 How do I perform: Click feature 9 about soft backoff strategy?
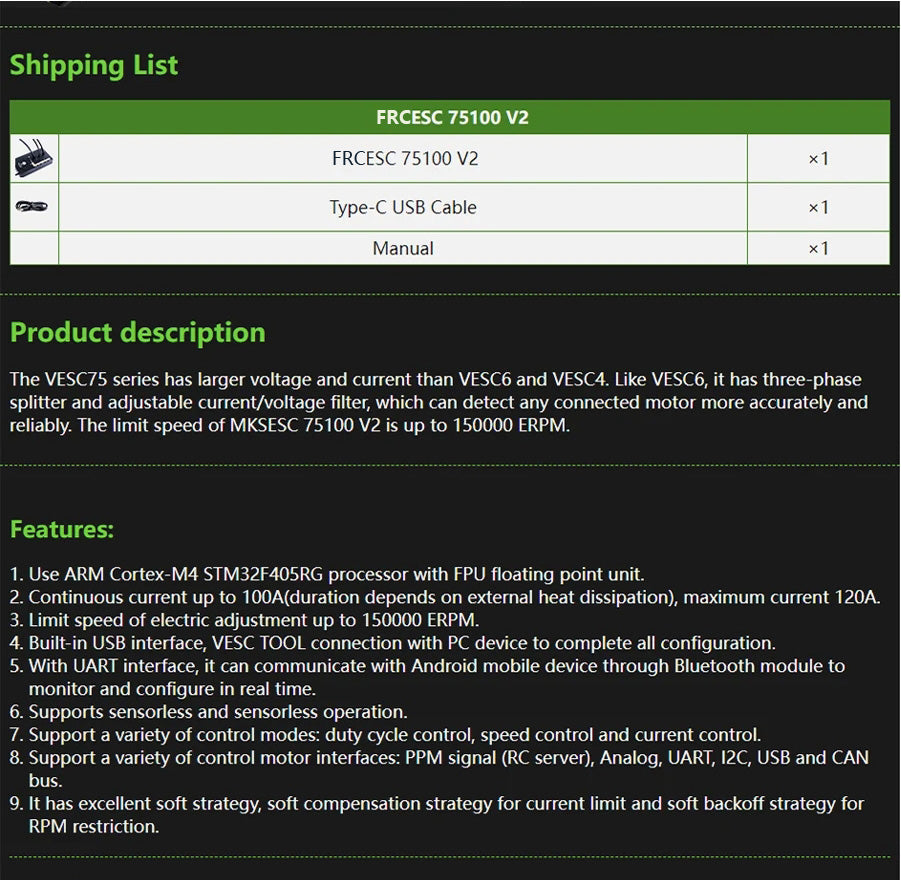click(x=437, y=815)
